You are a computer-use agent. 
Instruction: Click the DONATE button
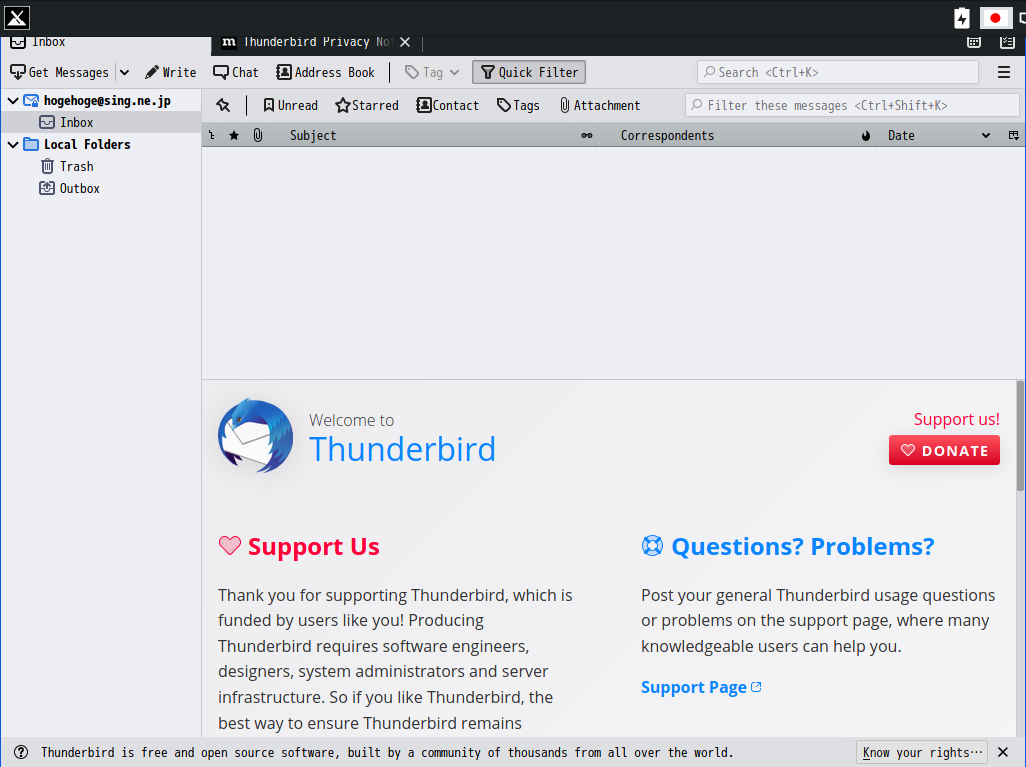944,450
